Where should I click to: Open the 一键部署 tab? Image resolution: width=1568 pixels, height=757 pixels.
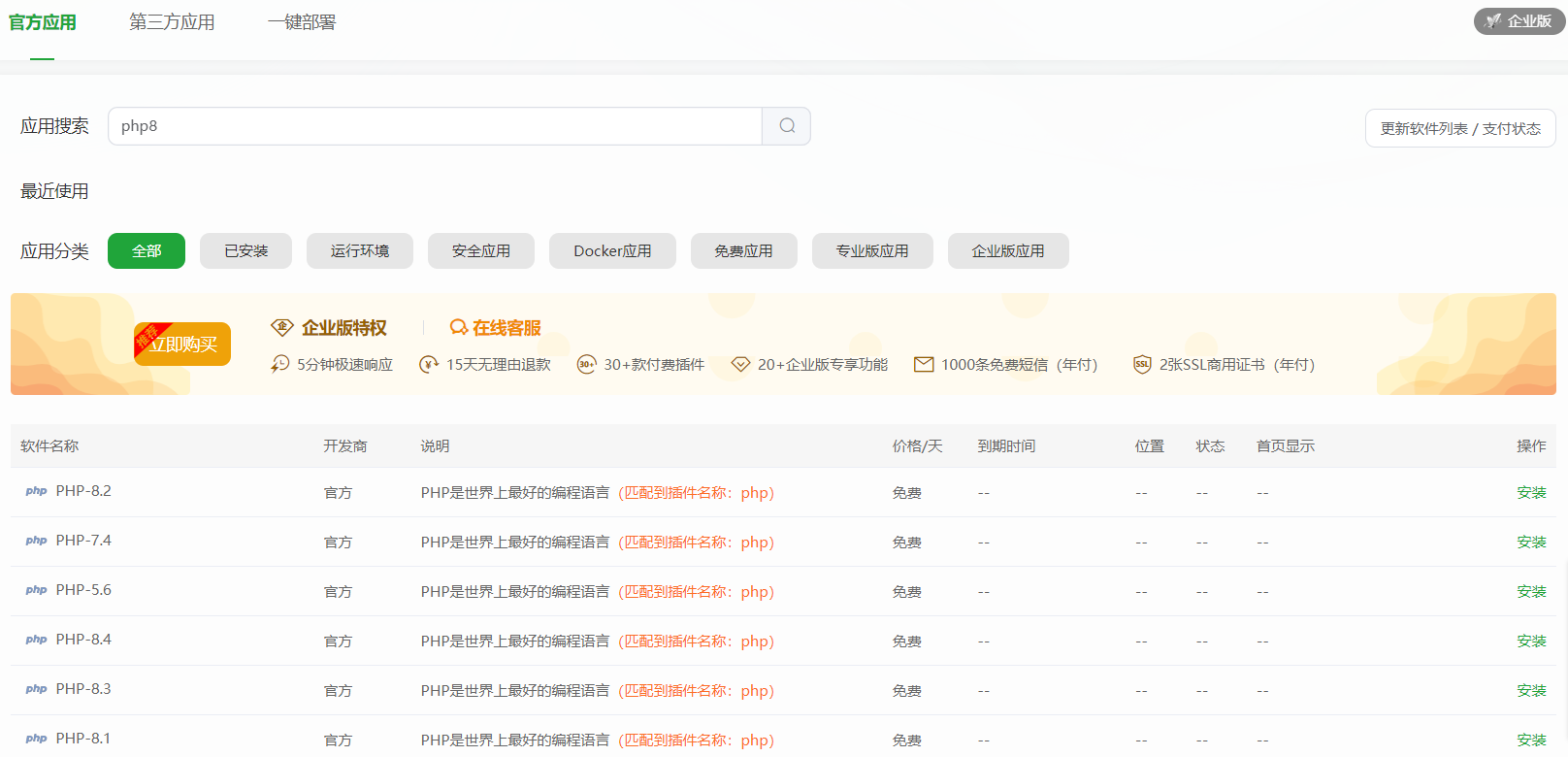click(302, 22)
